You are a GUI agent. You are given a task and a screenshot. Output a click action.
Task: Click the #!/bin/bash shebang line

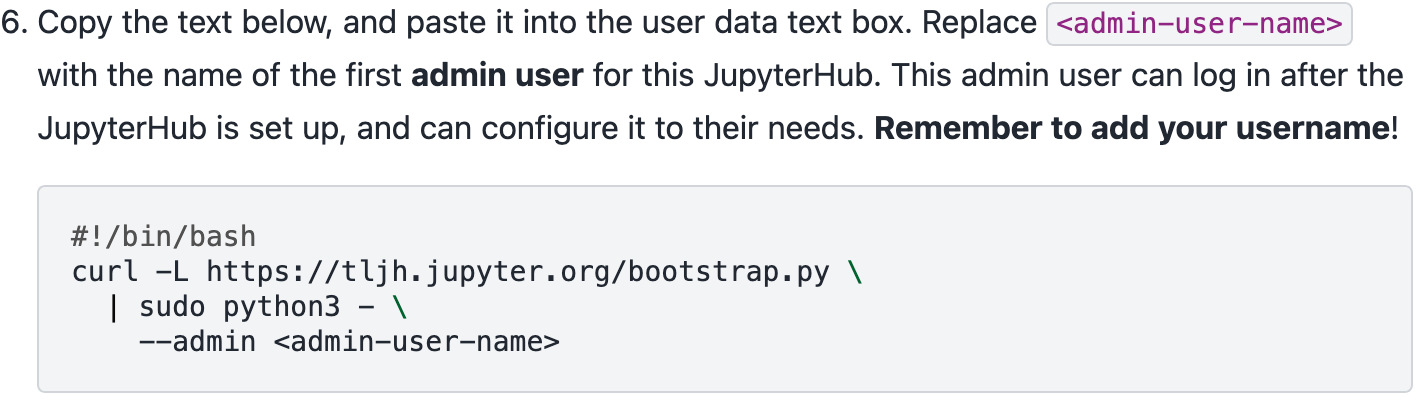pos(164,237)
